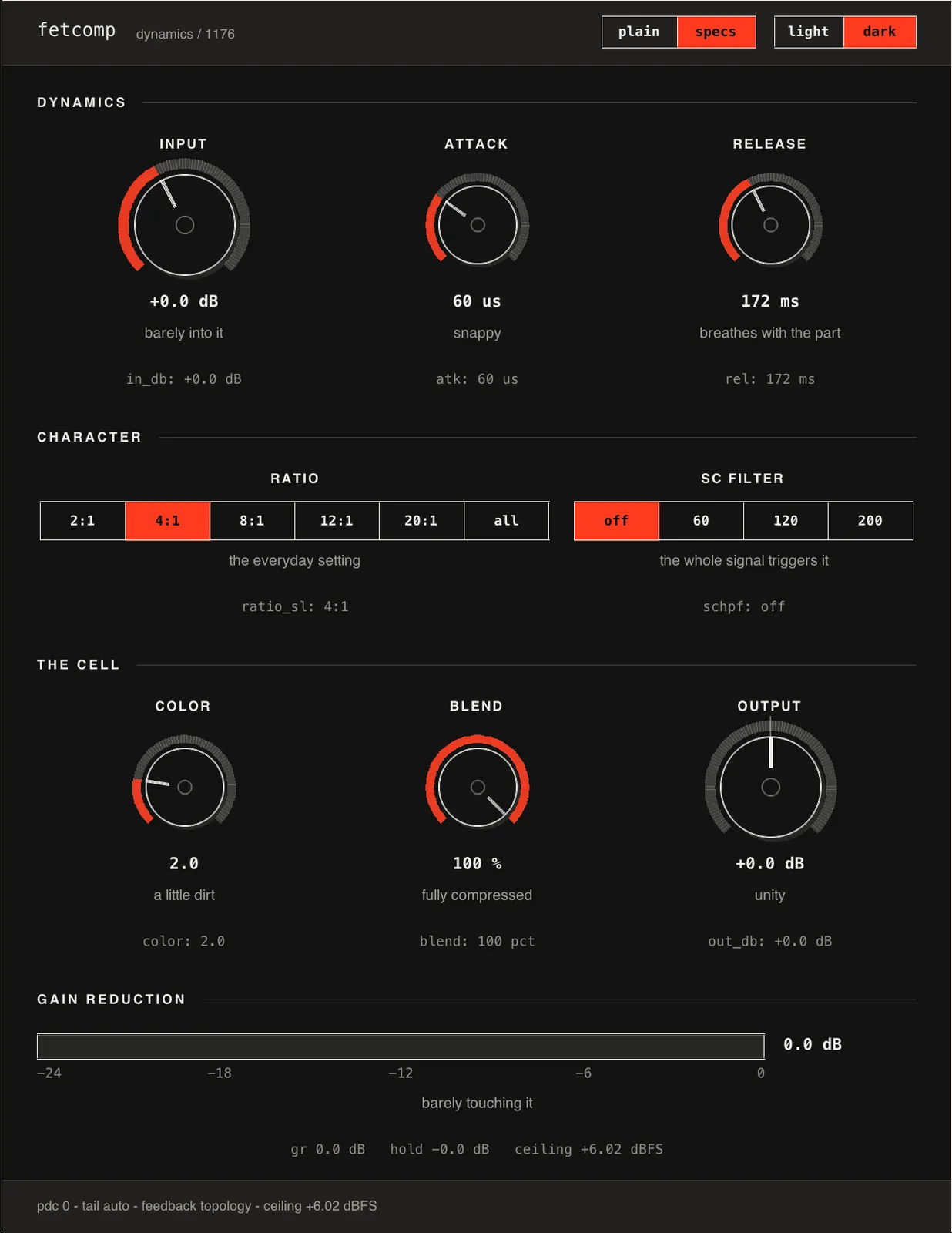Click the gain reduction meter bar

point(401,1047)
